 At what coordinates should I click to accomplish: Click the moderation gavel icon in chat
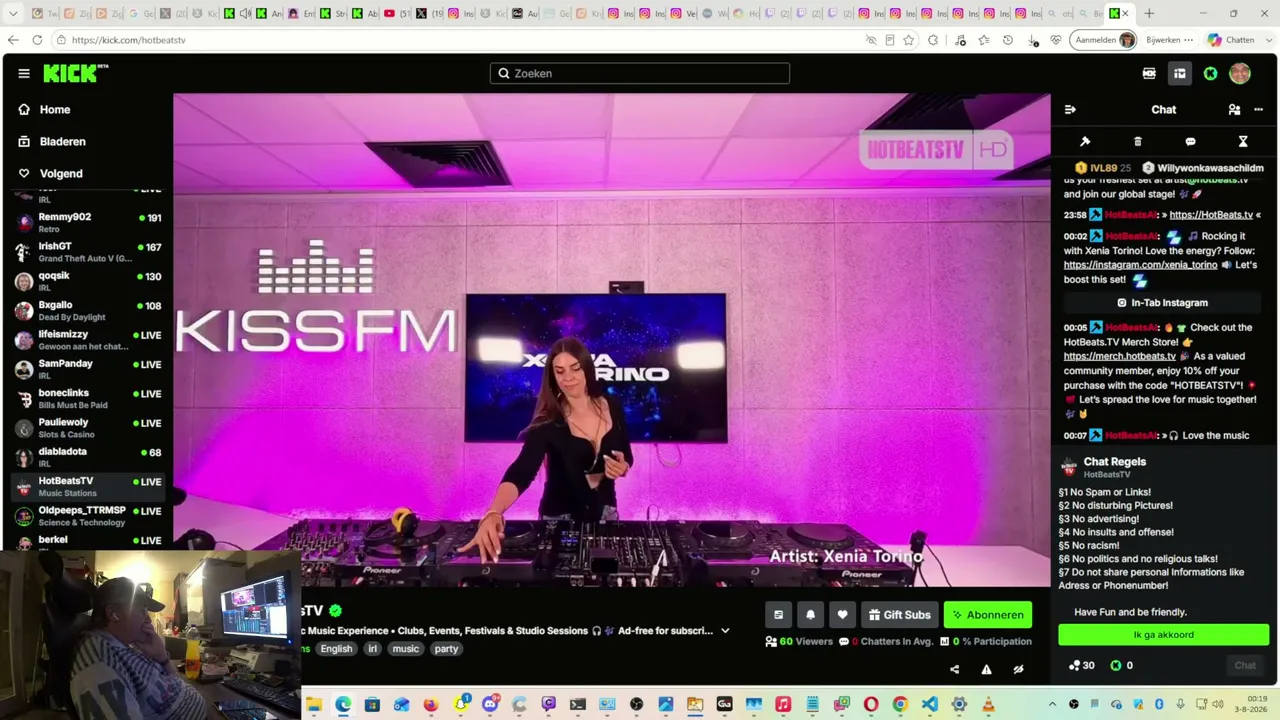click(1085, 142)
